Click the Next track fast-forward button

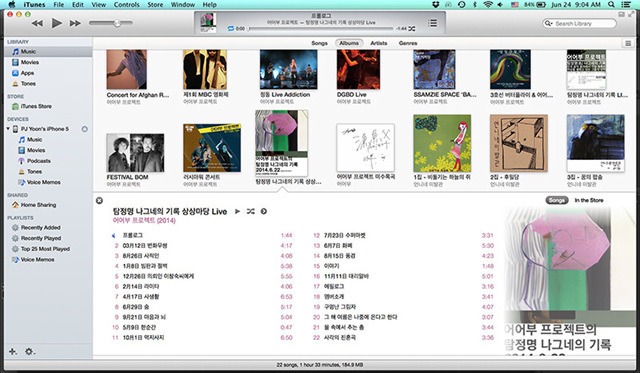(75, 23)
